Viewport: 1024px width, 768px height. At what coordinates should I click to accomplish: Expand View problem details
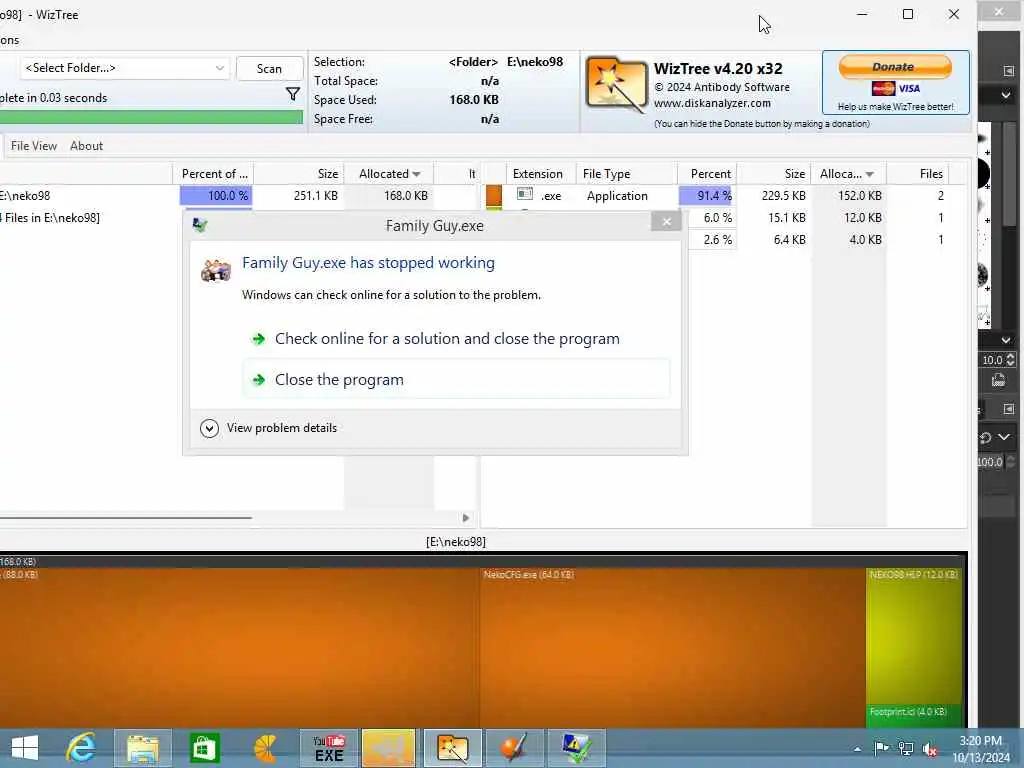269,428
